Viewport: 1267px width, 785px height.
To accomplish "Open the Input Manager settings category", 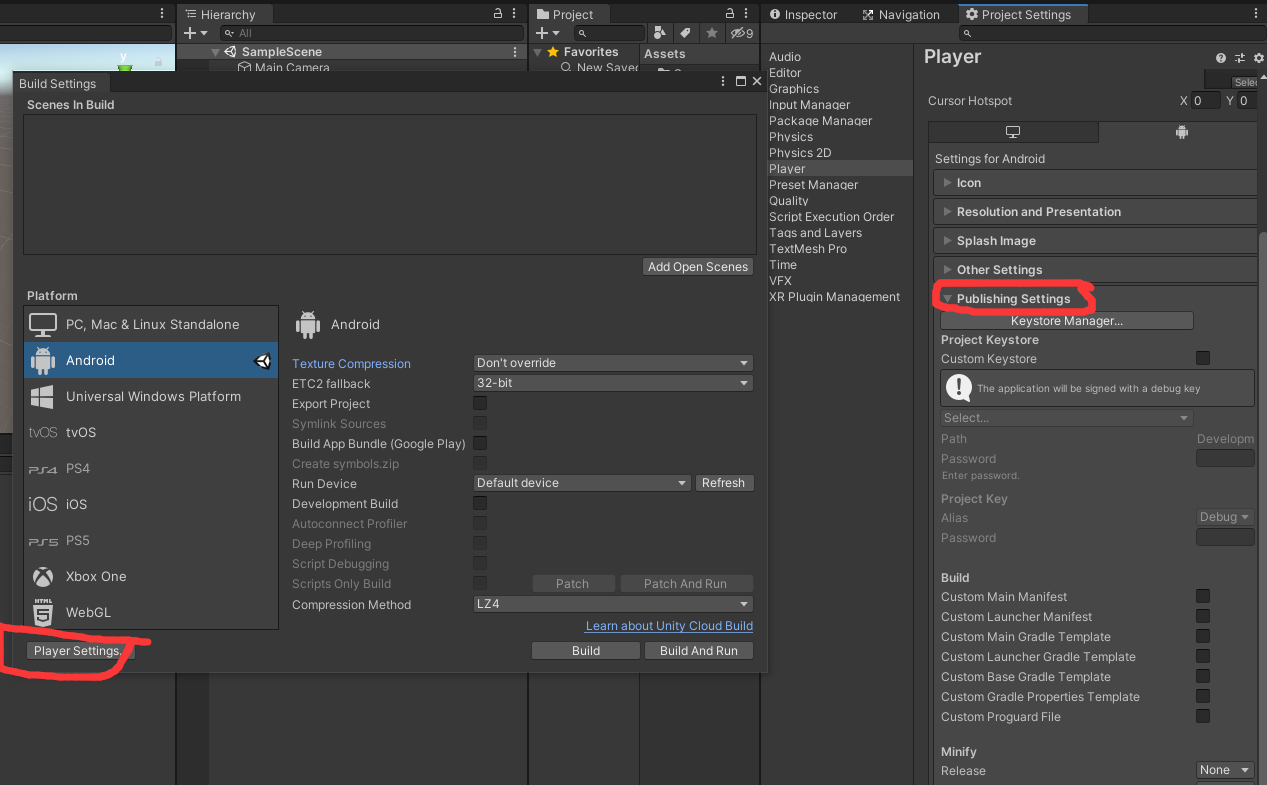I will pyautogui.click(x=810, y=105).
